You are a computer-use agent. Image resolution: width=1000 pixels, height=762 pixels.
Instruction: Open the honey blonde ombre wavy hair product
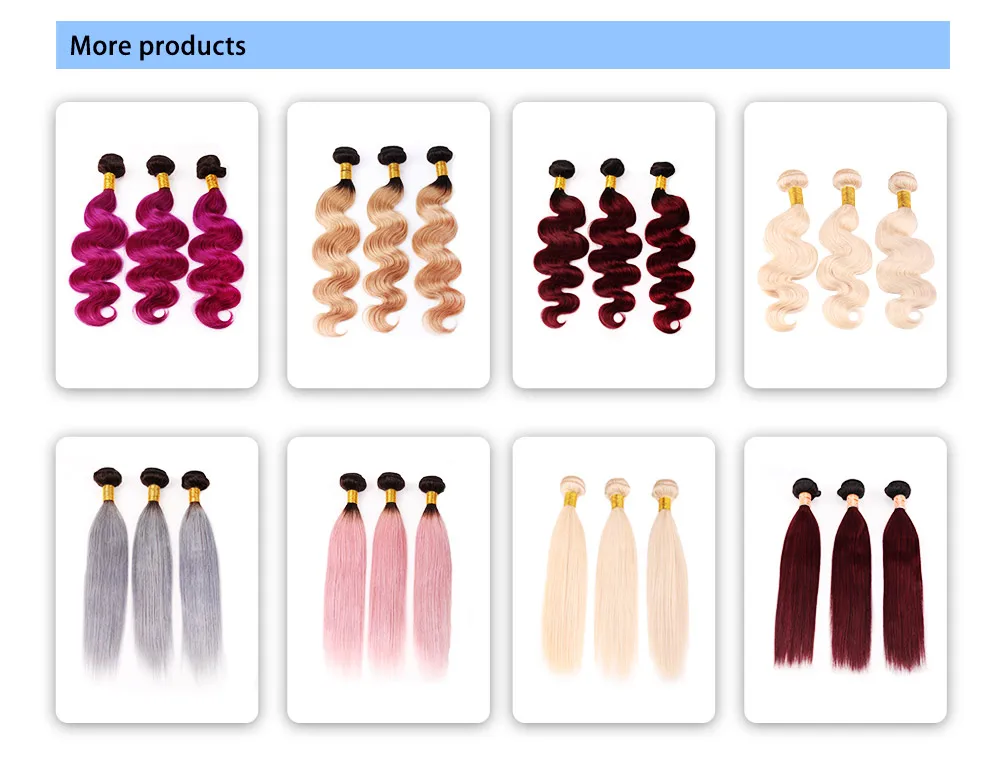tap(388, 245)
